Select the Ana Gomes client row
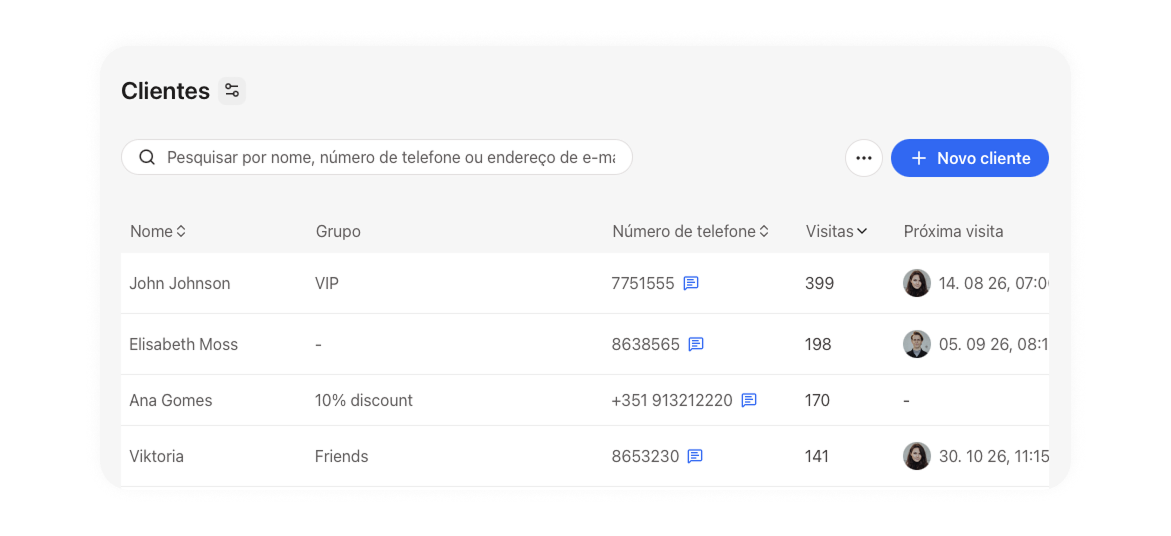The width and height of the screenshot is (1171, 536). pyautogui.click(x=585, y=400)
